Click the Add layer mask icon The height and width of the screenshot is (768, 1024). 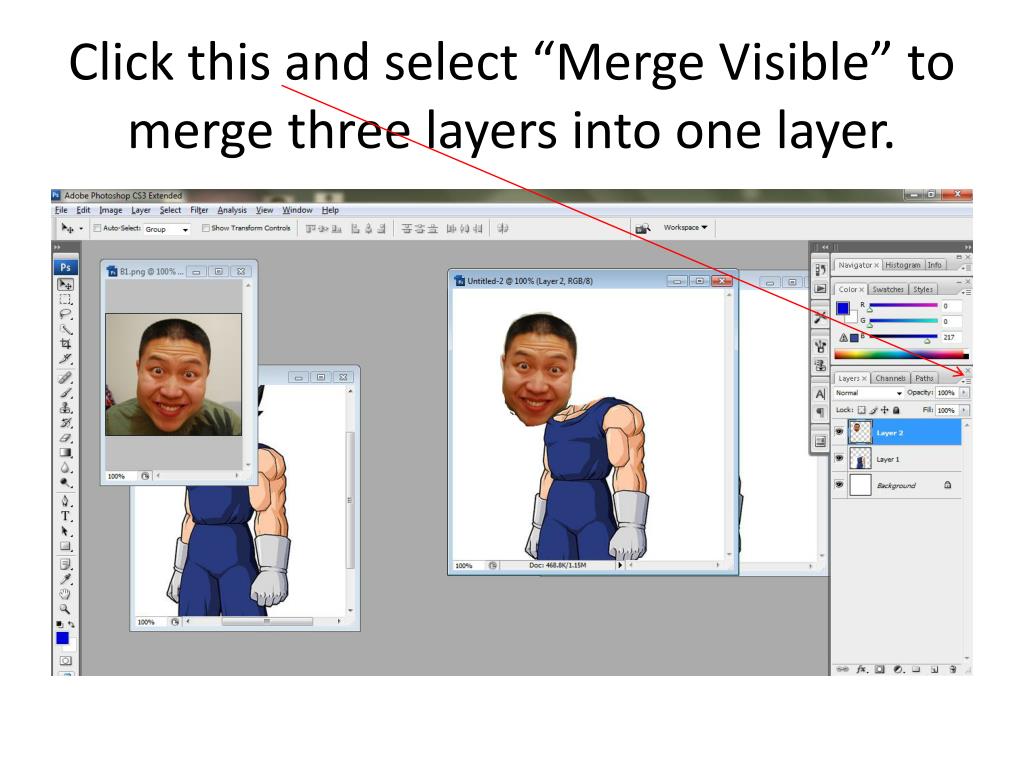tap(880, 669)
